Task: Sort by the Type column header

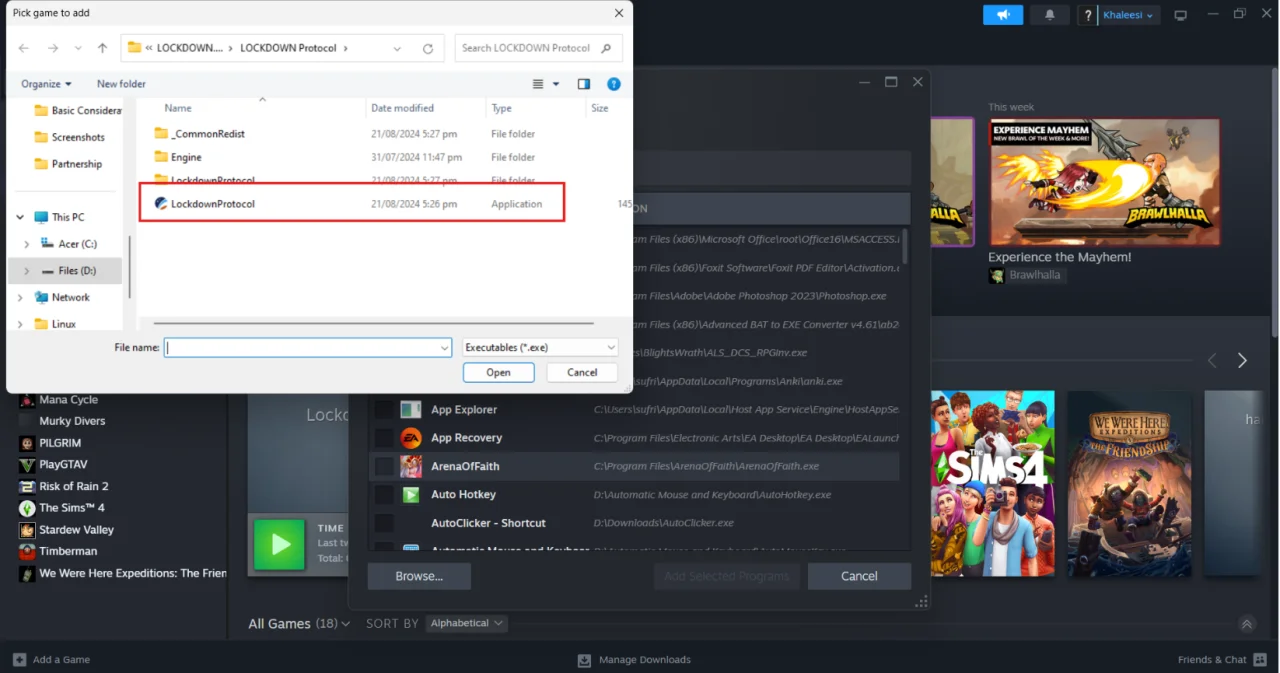Action: tap(501, 108)
